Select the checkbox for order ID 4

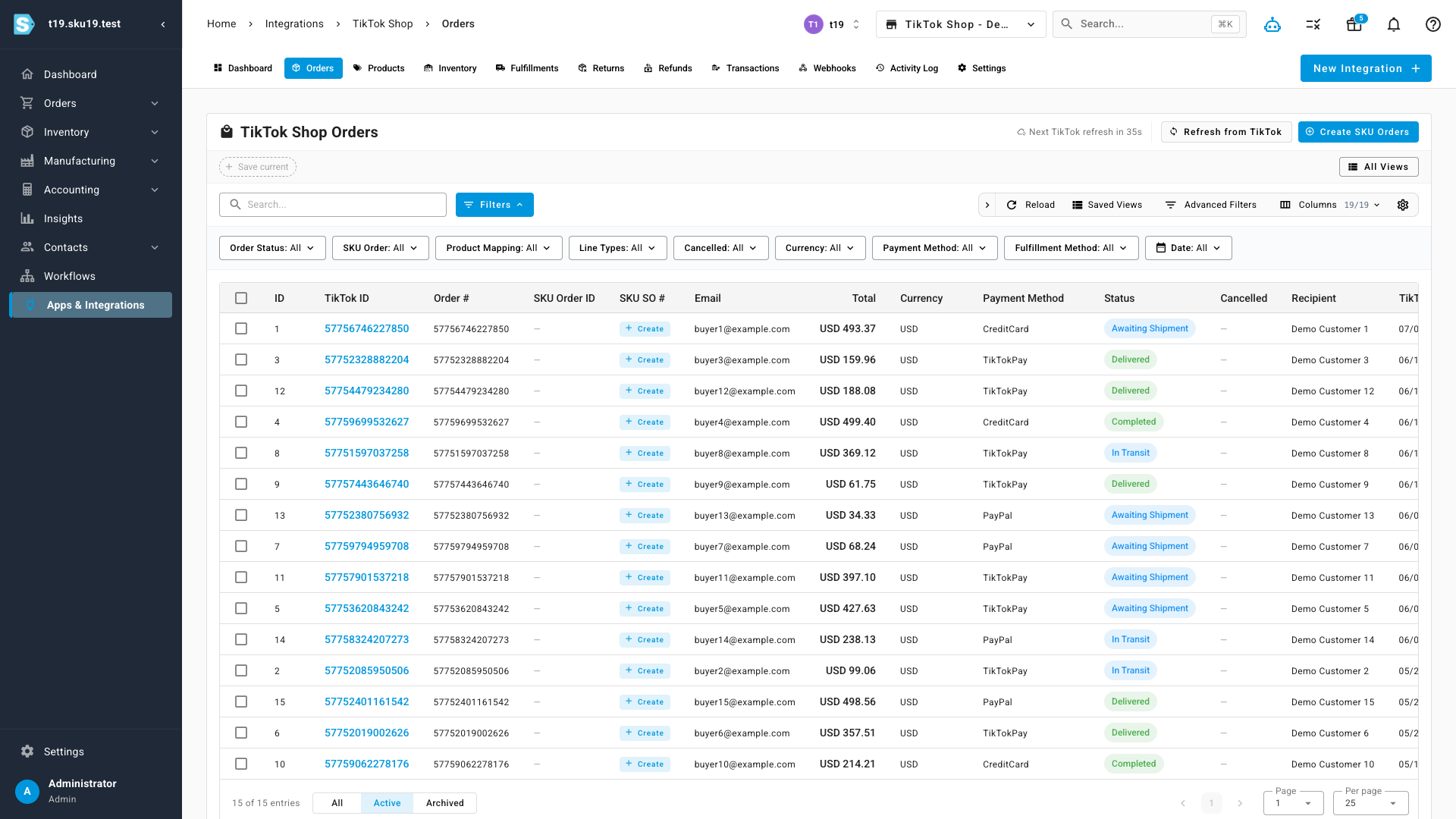(x=241, y=422)
